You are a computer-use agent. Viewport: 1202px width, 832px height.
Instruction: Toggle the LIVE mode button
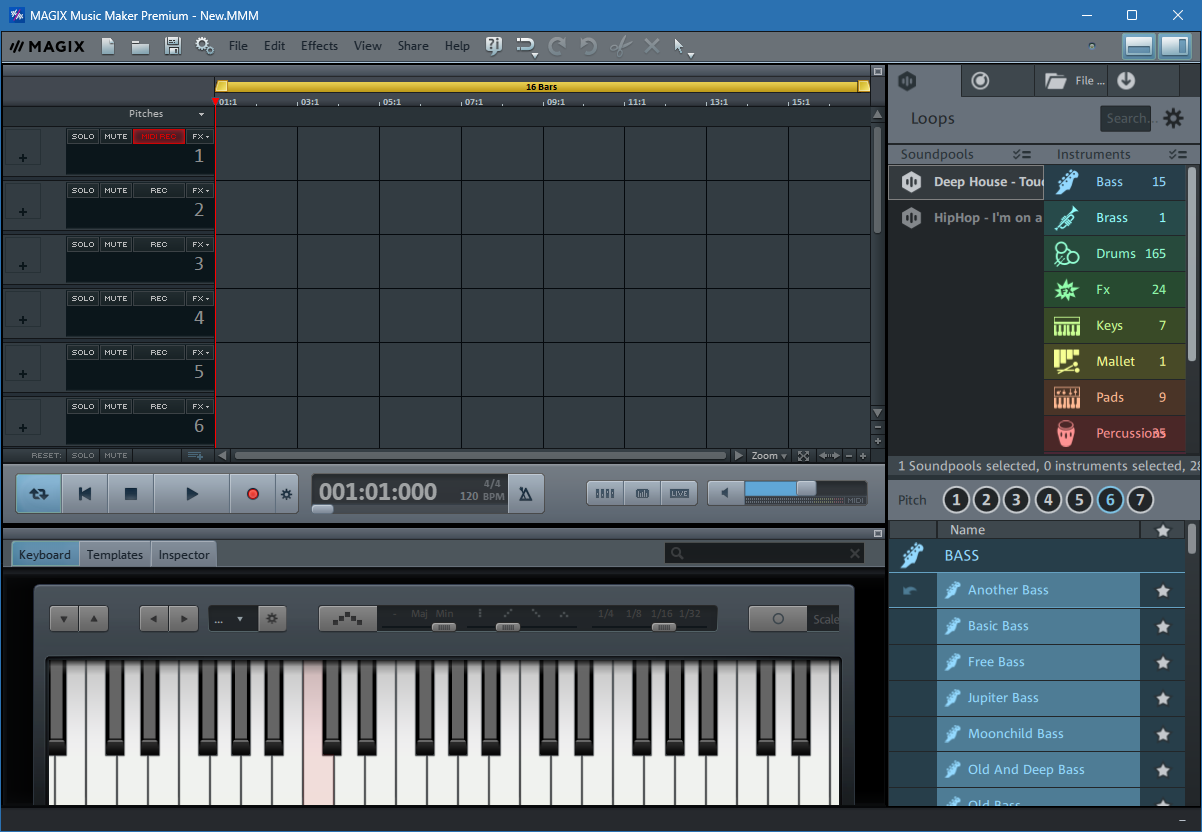(x=679, y=493)
